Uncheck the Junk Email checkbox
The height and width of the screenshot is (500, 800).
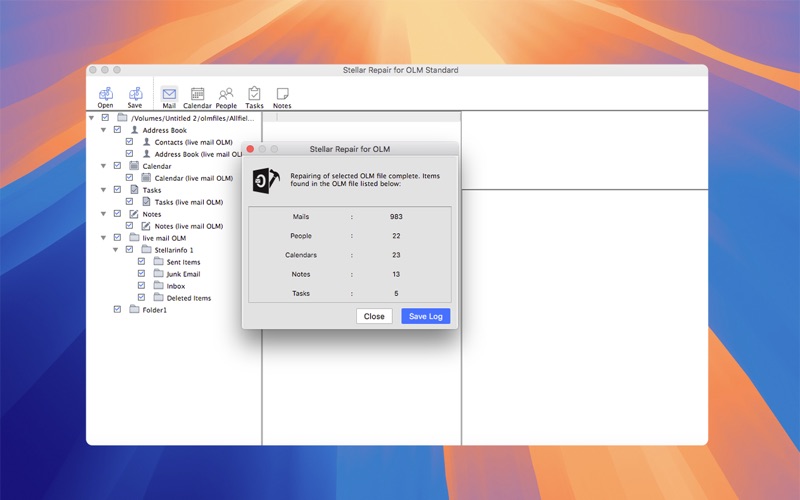click(141, 273)
